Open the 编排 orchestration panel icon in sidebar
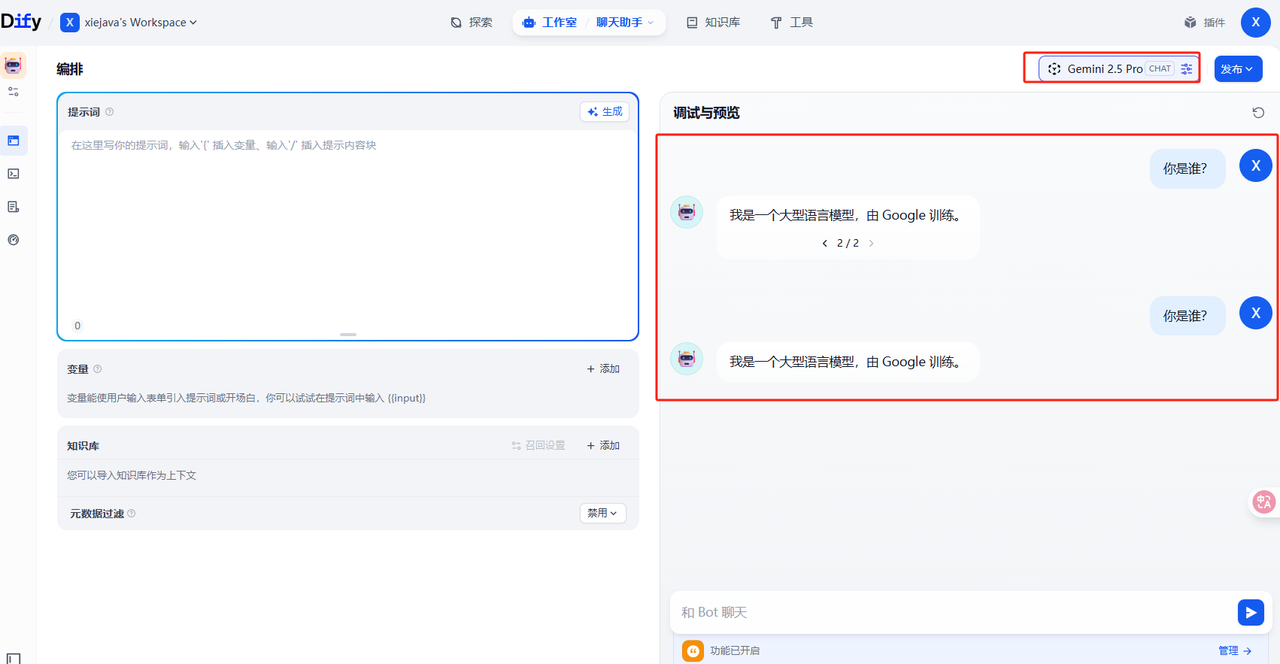This screenshot has width=1280, height=664. click(x=13, y=140)
